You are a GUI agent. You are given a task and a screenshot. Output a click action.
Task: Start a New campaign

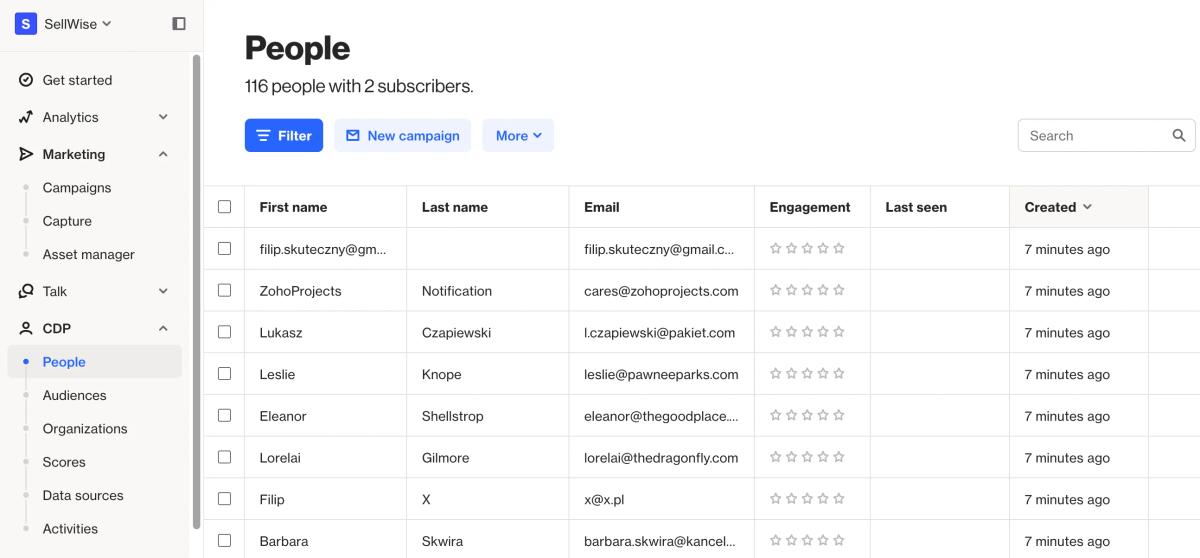403,136
